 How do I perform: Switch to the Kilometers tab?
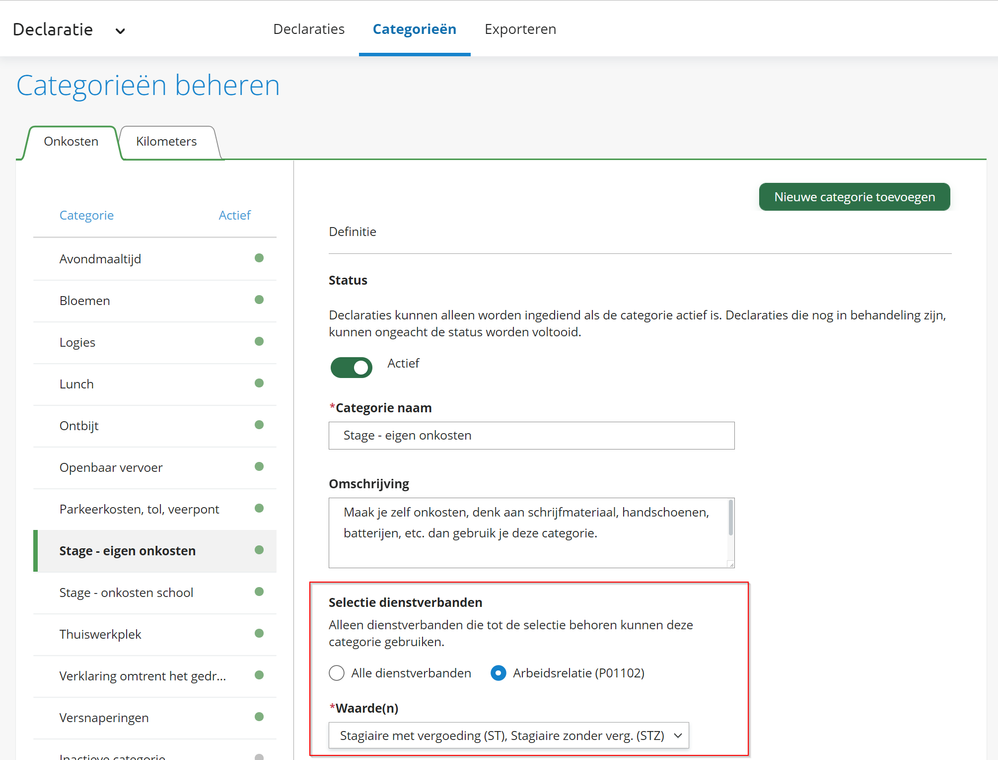pyautogui.click(x=166, y=142)
